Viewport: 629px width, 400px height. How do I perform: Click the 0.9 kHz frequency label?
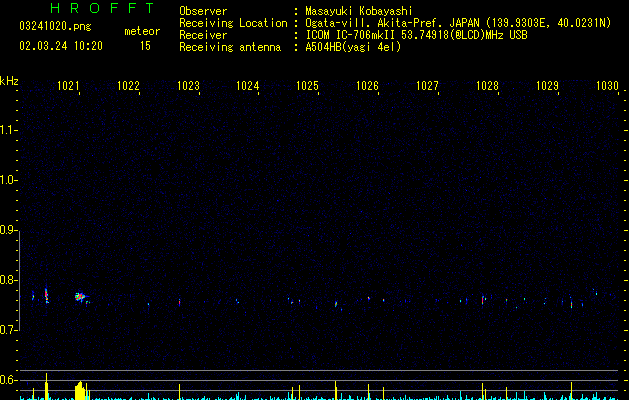pos(8,230)
